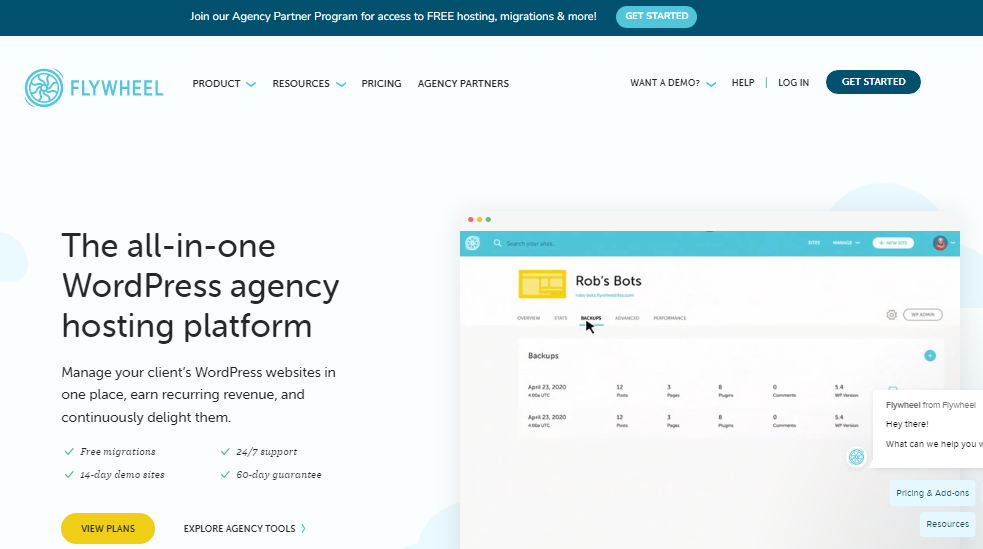Click the Resources chat option
Viewport: 983px width, 549px height.
coord(947,524)
